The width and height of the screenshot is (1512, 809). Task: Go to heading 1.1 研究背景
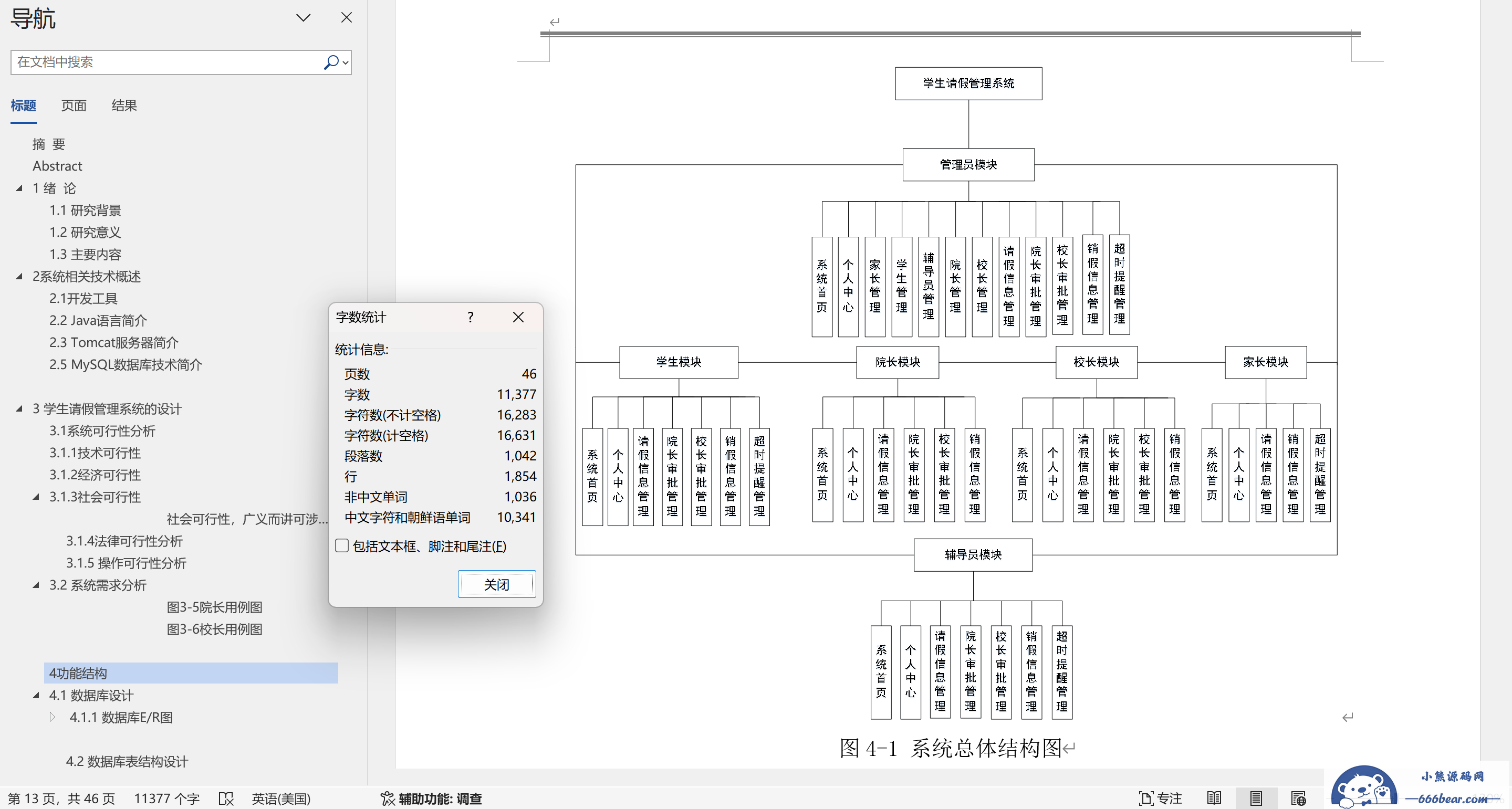[x=85, y=210]
